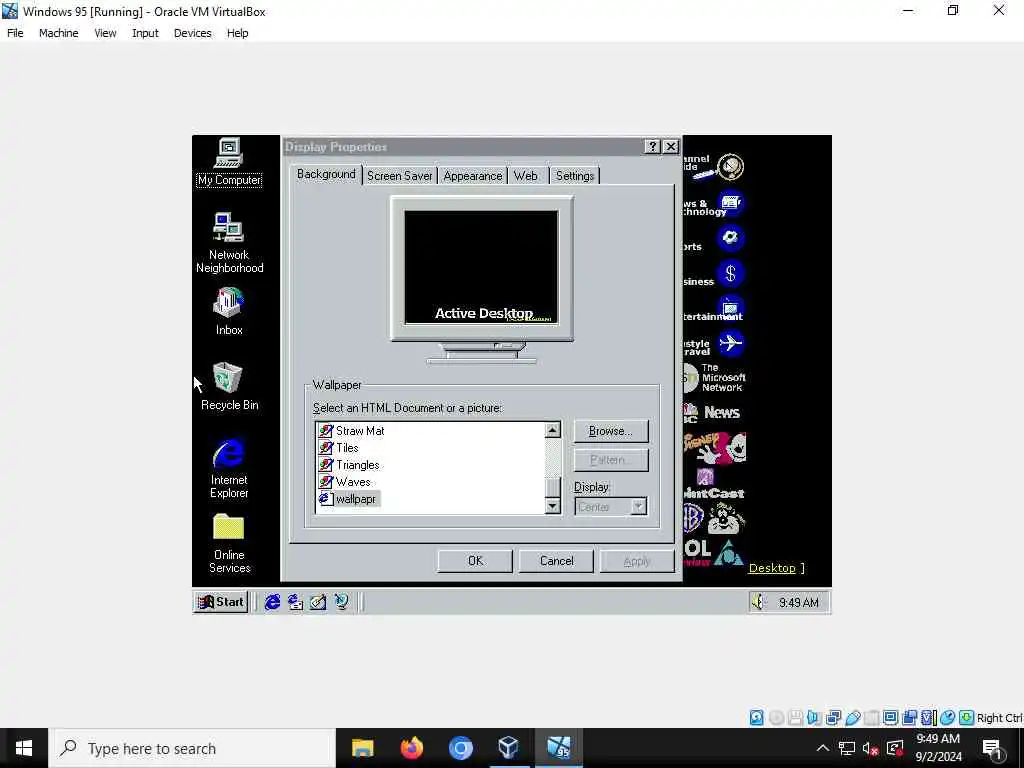Click the yellow Desktop link
This screenshot has height=768, width=1024.
pyautogui.click(x=772, y=568)
